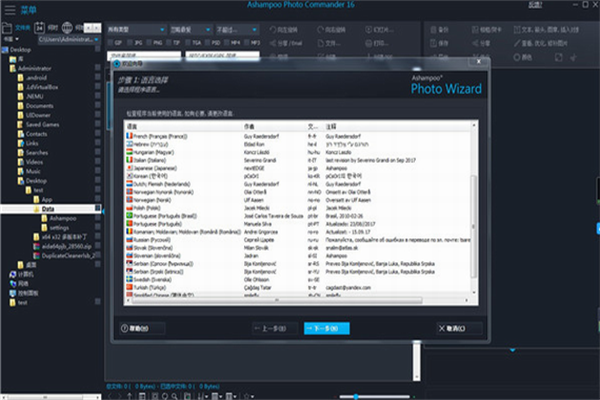The image size is (600, 400).
Task: Enable the PNG file type checkbox
Action: click(x=149, y=43)
